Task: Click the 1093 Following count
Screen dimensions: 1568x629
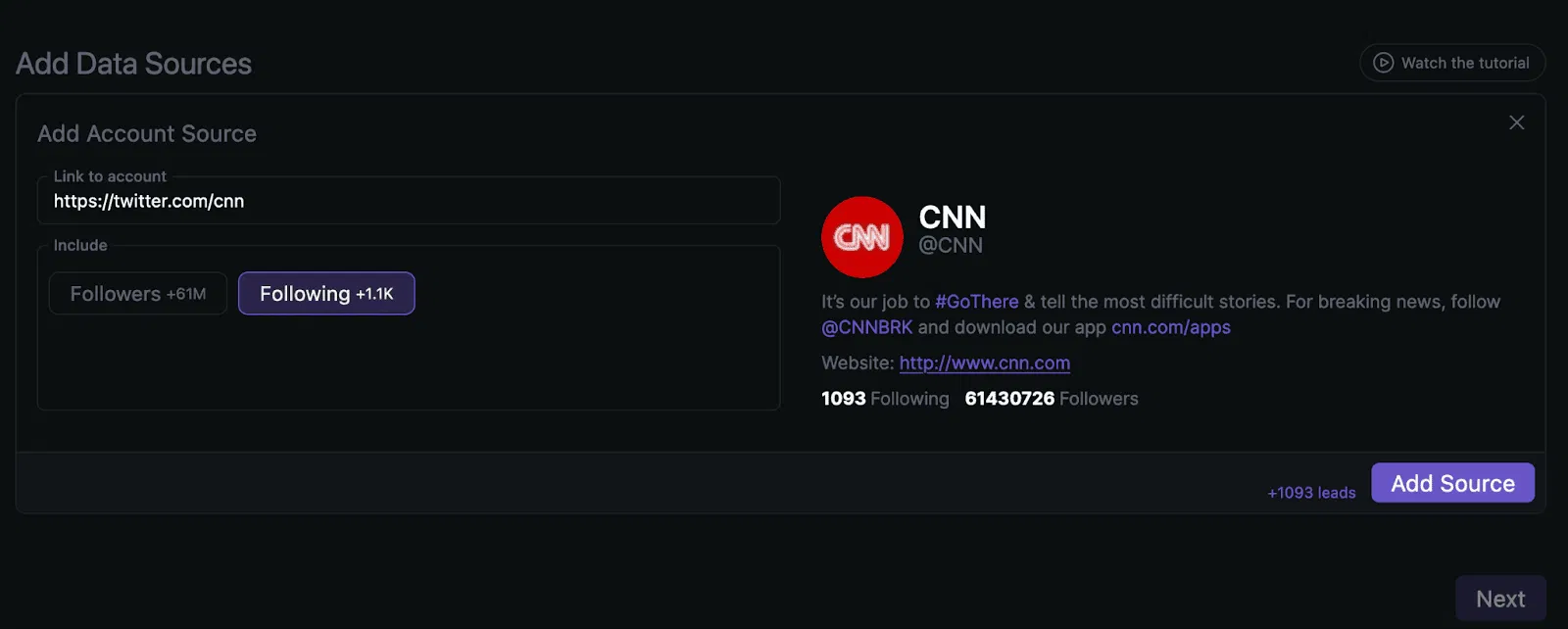Action: pyautogui.click(x=885, y=399)
